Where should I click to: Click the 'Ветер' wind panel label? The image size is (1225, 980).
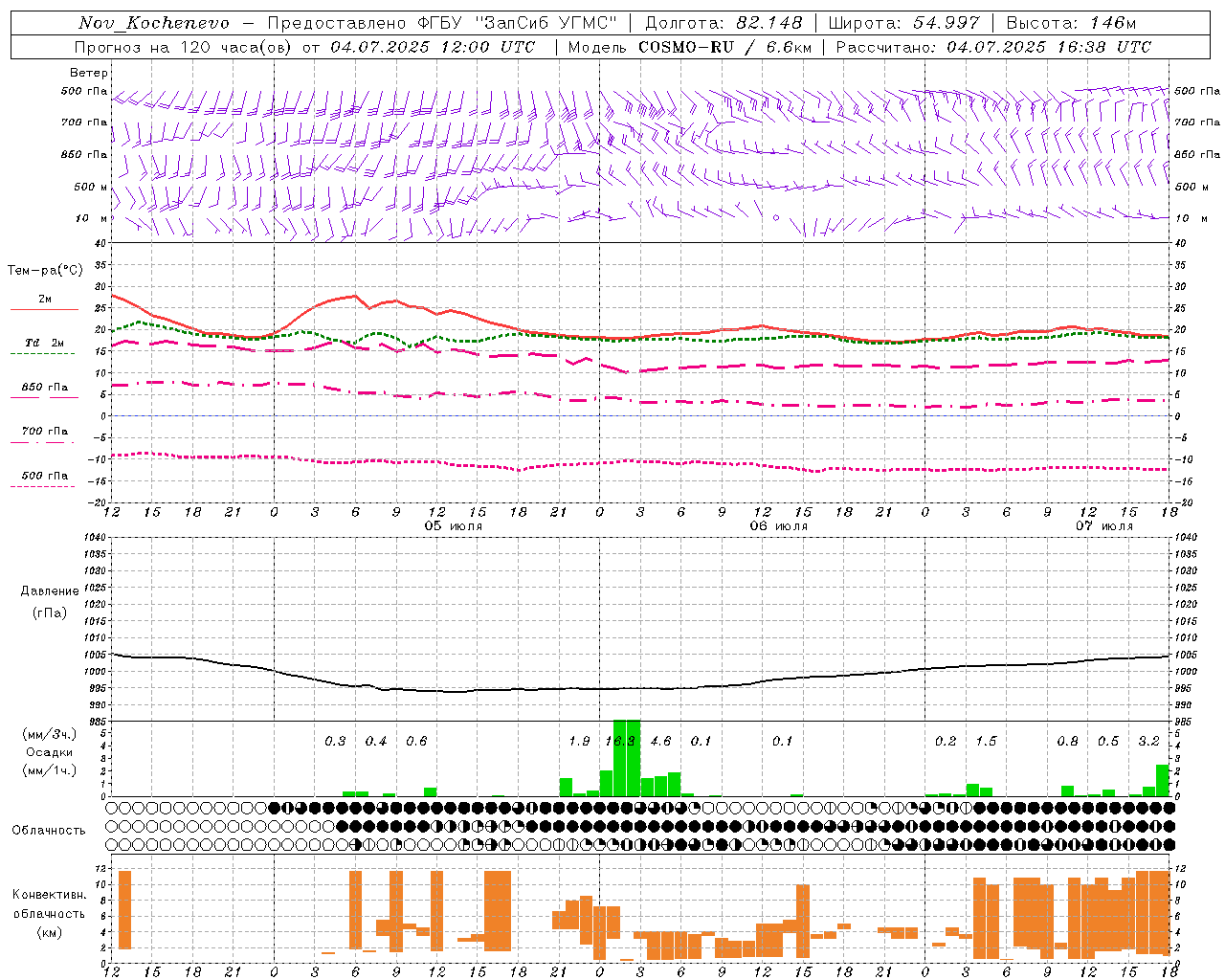(89, 73)
